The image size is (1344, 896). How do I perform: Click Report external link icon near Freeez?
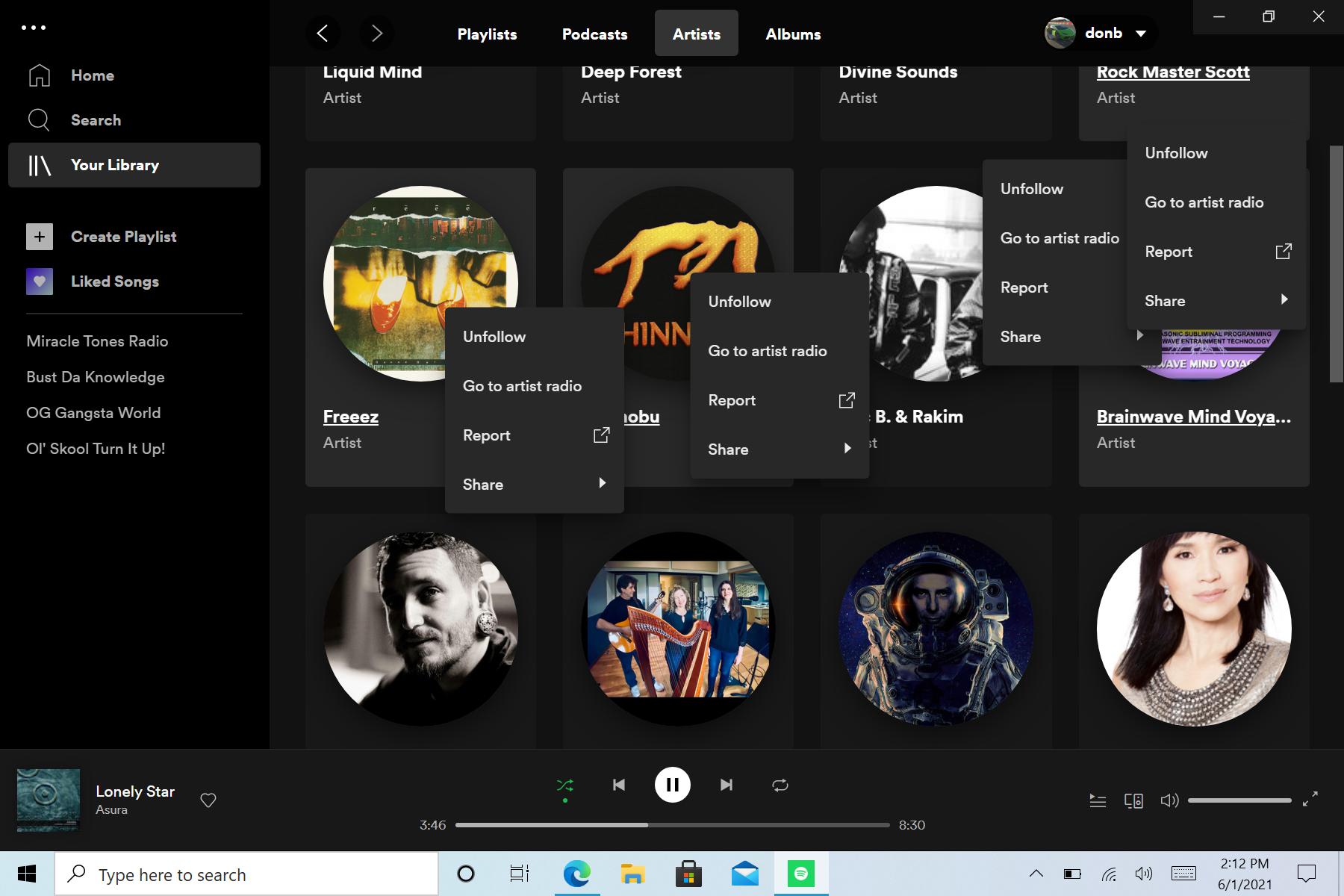[602, 435]
